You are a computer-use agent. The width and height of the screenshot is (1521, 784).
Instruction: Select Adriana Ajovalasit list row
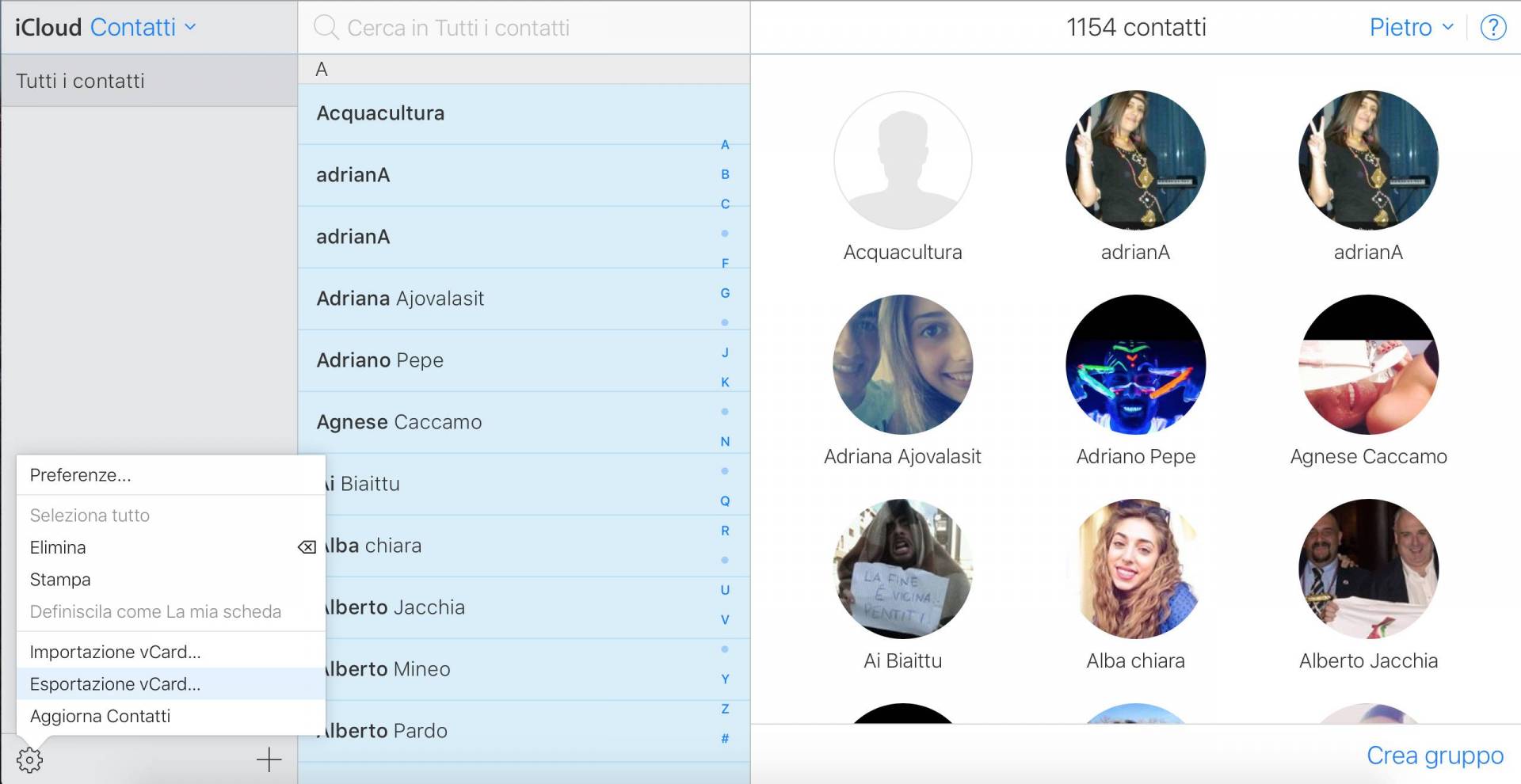click(x=524, y=299)
